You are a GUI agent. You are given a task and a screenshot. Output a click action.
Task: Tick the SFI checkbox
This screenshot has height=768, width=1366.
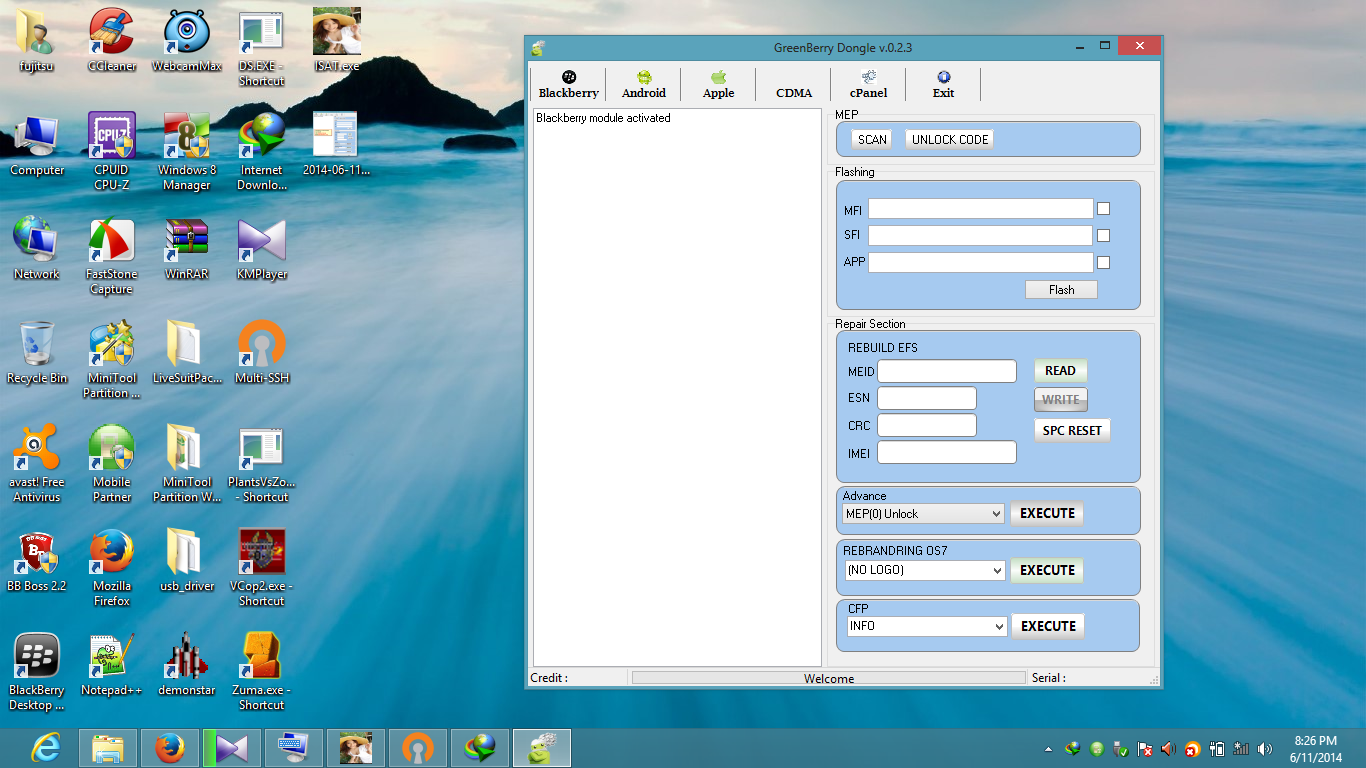1104,236
